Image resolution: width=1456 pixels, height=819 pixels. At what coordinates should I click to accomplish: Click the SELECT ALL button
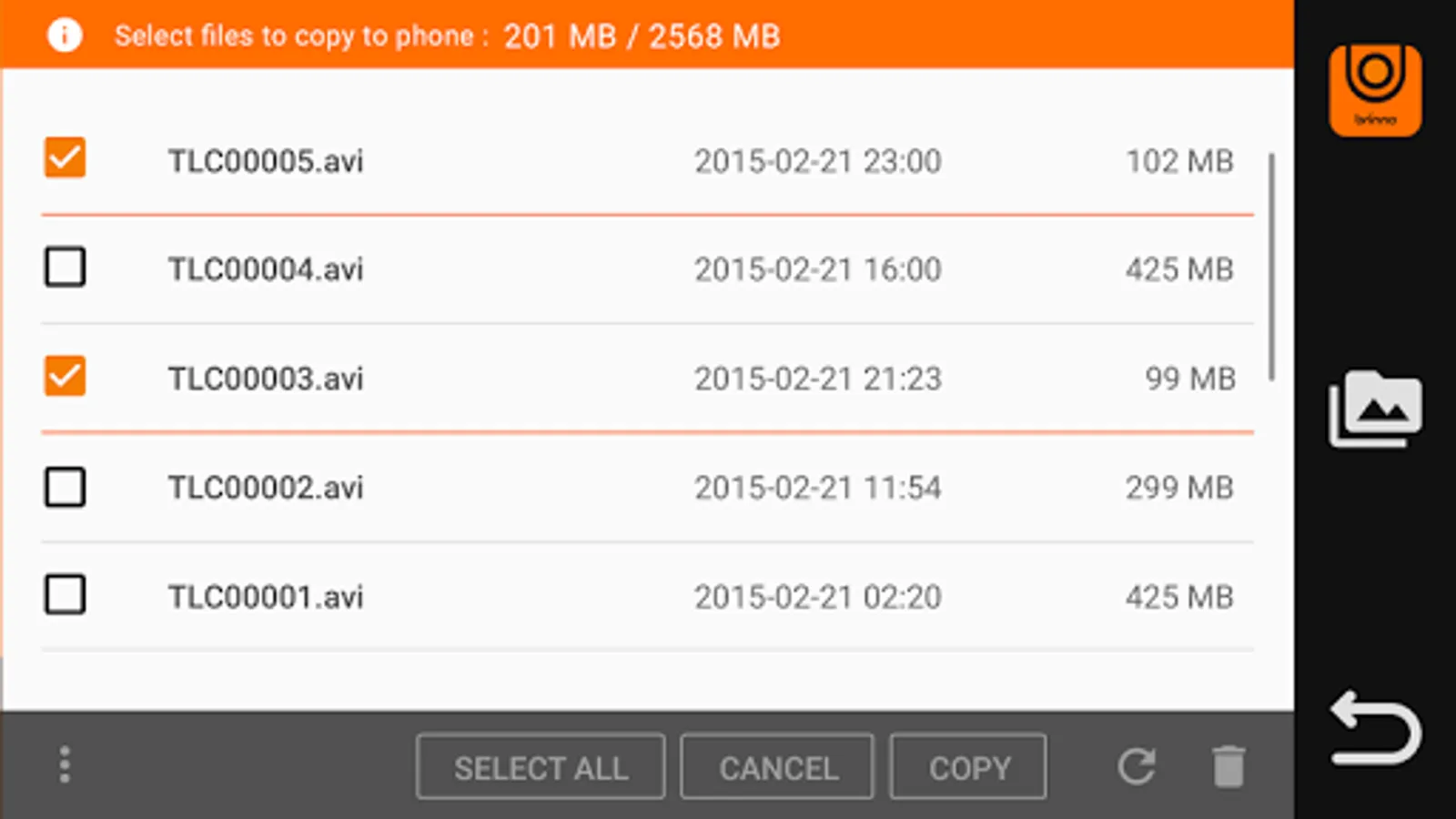541,767
